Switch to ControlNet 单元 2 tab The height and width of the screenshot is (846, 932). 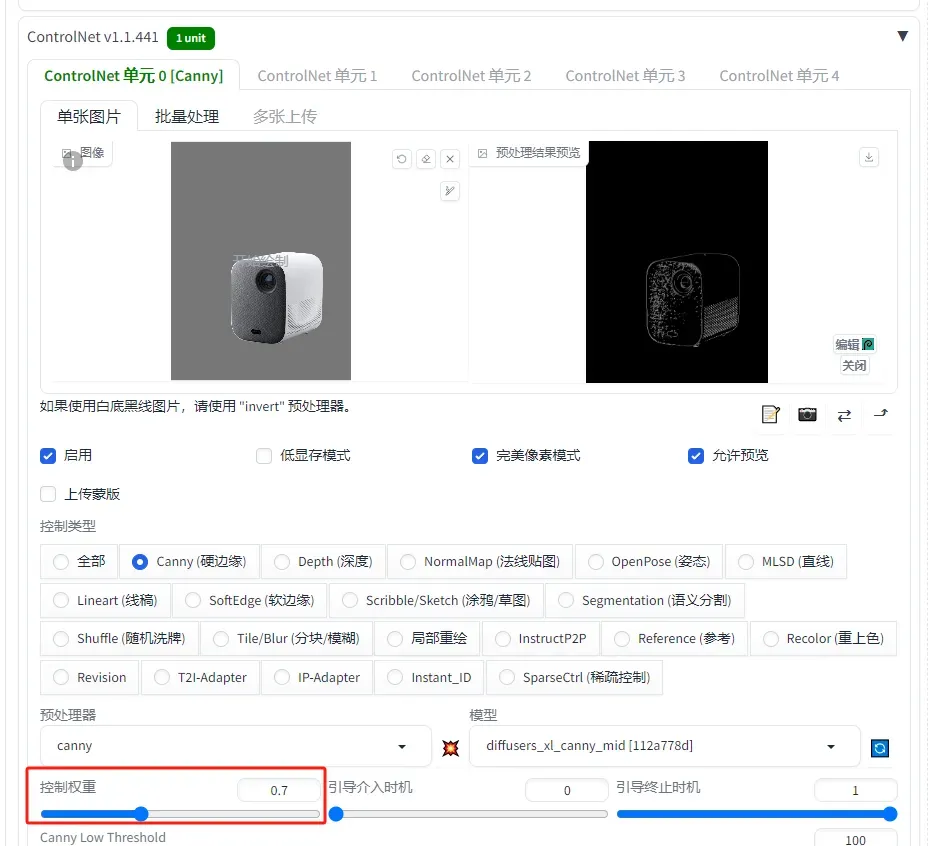coord(471,76)
